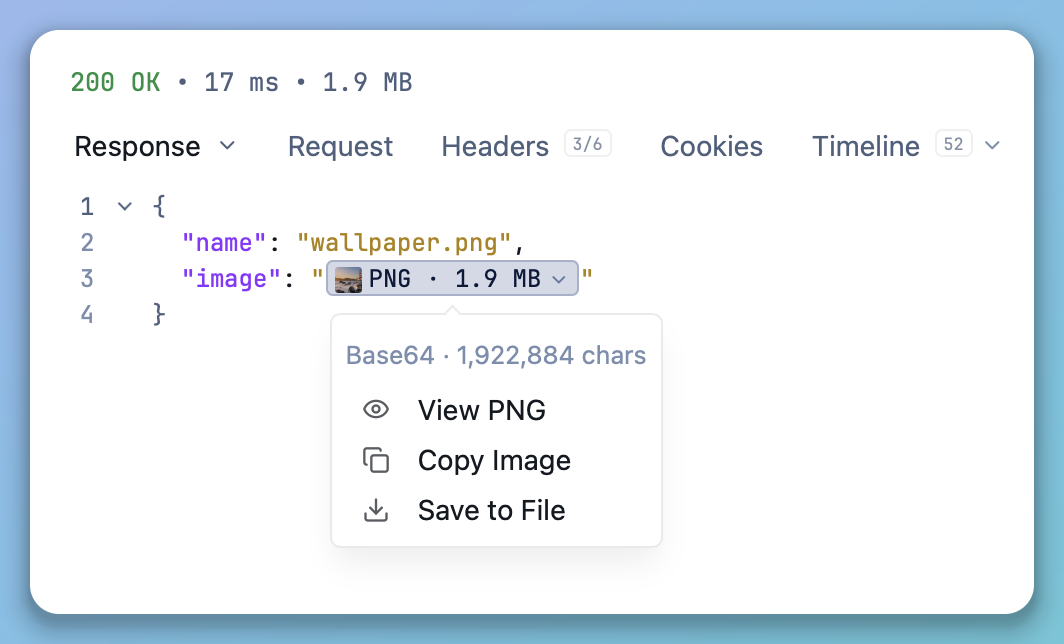The width and height of the screenshot is (1064, 644).
Task: Click the 200 OK status text
Action: click(115, 83)
